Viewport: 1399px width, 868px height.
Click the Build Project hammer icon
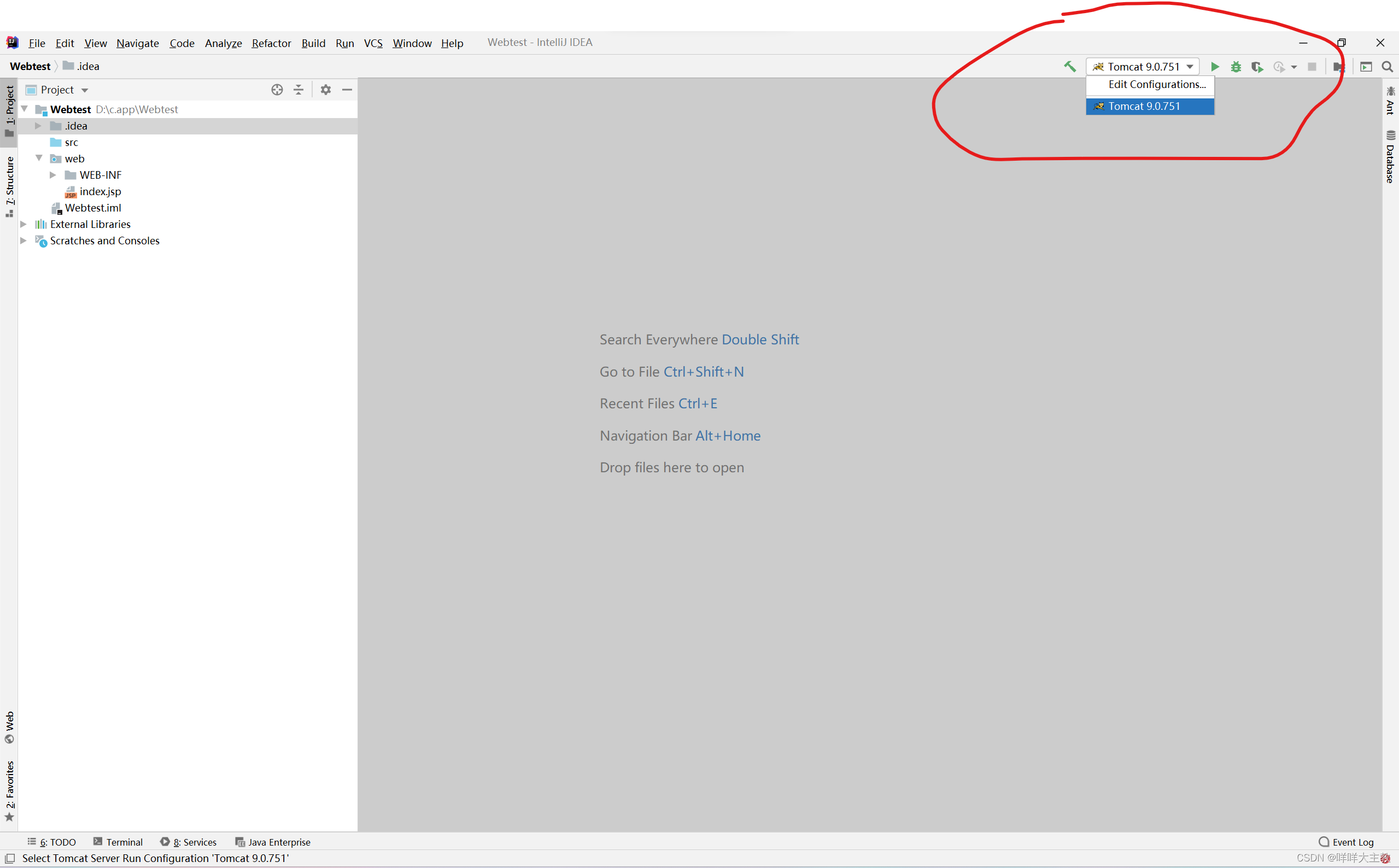pyautogui.click(x=1069, y=67)
